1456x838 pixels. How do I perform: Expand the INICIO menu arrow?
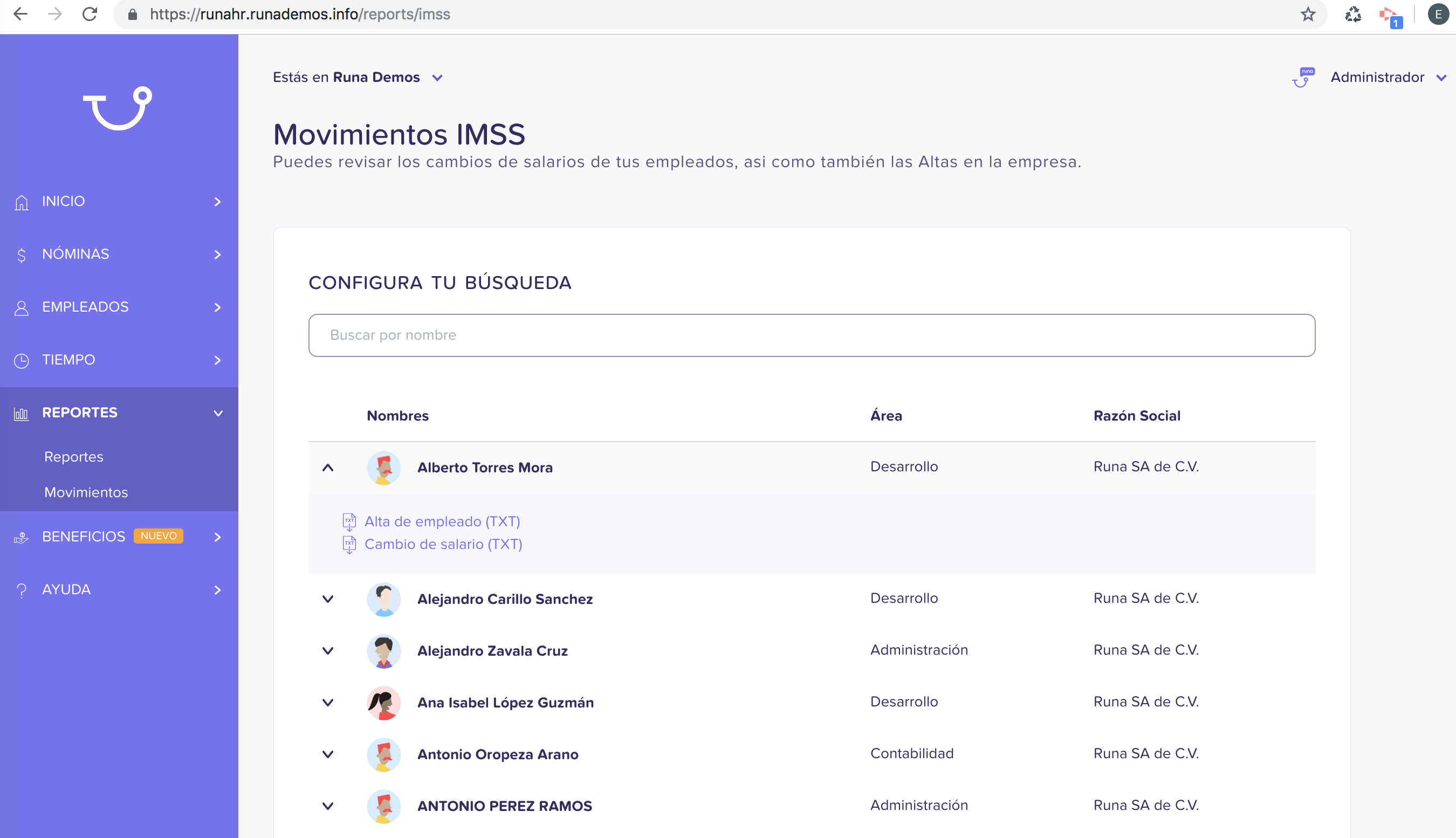tap(217, 202)
